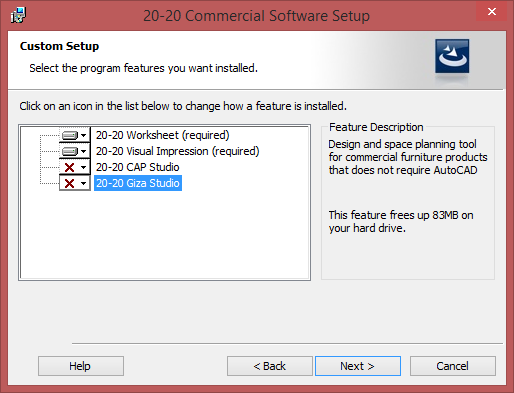Click the blue setup logo in the header

click(452, 56)
